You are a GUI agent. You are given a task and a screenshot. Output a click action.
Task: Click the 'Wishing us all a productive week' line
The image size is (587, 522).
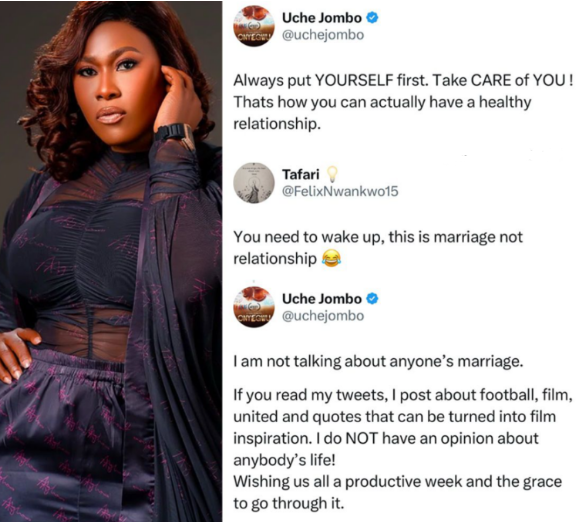(398, 492)
